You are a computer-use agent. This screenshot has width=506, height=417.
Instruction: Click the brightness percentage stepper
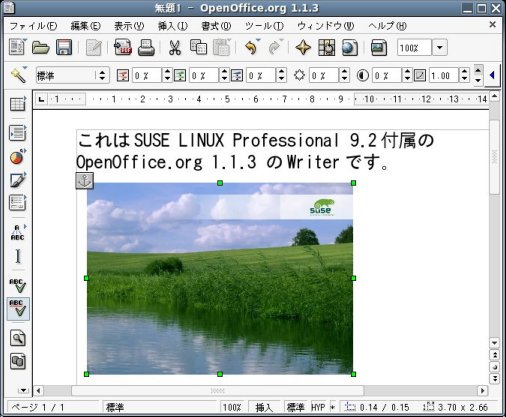pyautogui.click(x=344, y=75)
